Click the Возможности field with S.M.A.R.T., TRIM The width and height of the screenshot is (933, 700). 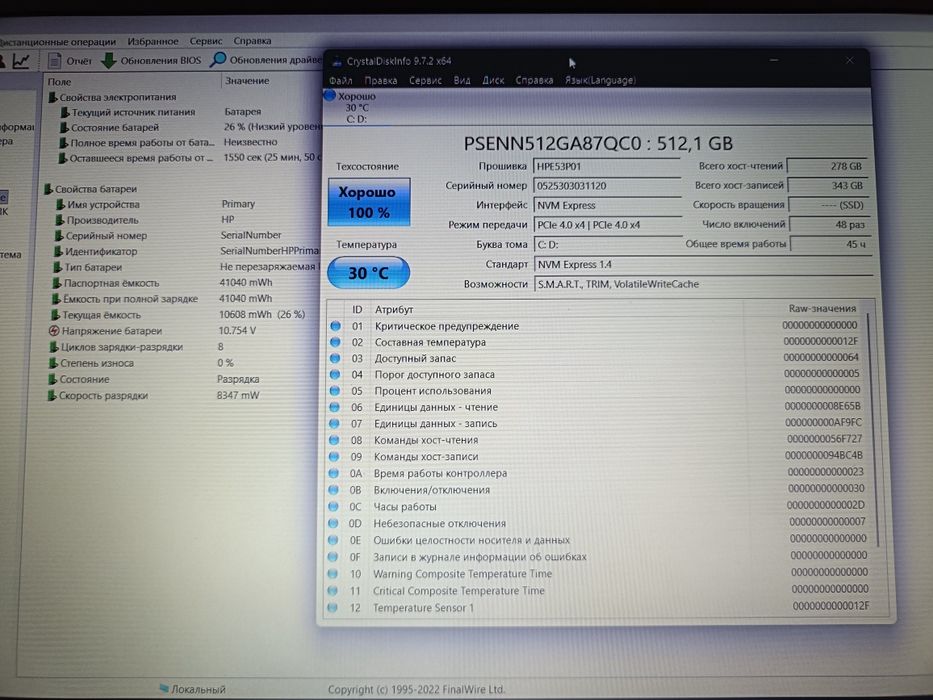click(703, 284)
